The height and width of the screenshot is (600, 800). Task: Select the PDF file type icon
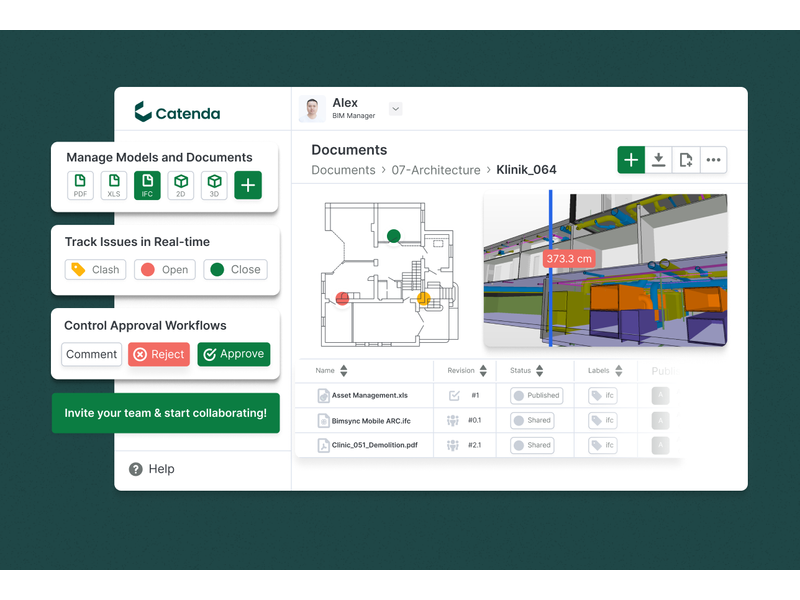(81, 185)
